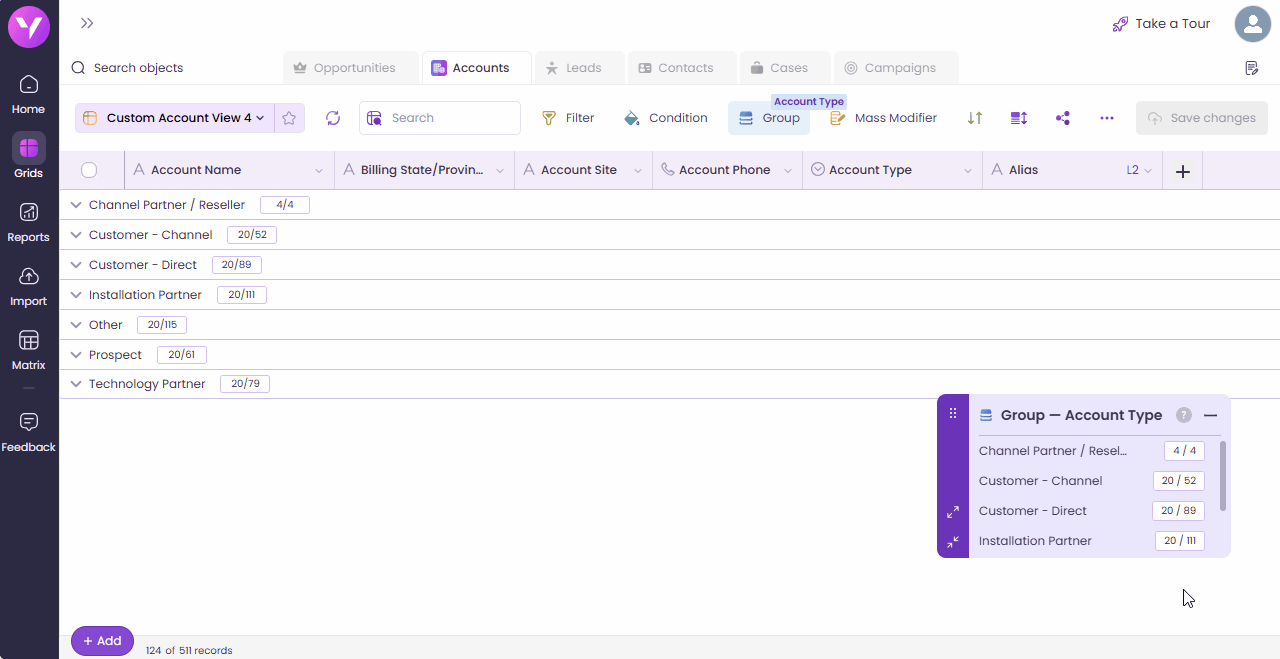Open Reports from the left sidebar
This screenshot has width=1280, height=659.
[x=29, y=222]
